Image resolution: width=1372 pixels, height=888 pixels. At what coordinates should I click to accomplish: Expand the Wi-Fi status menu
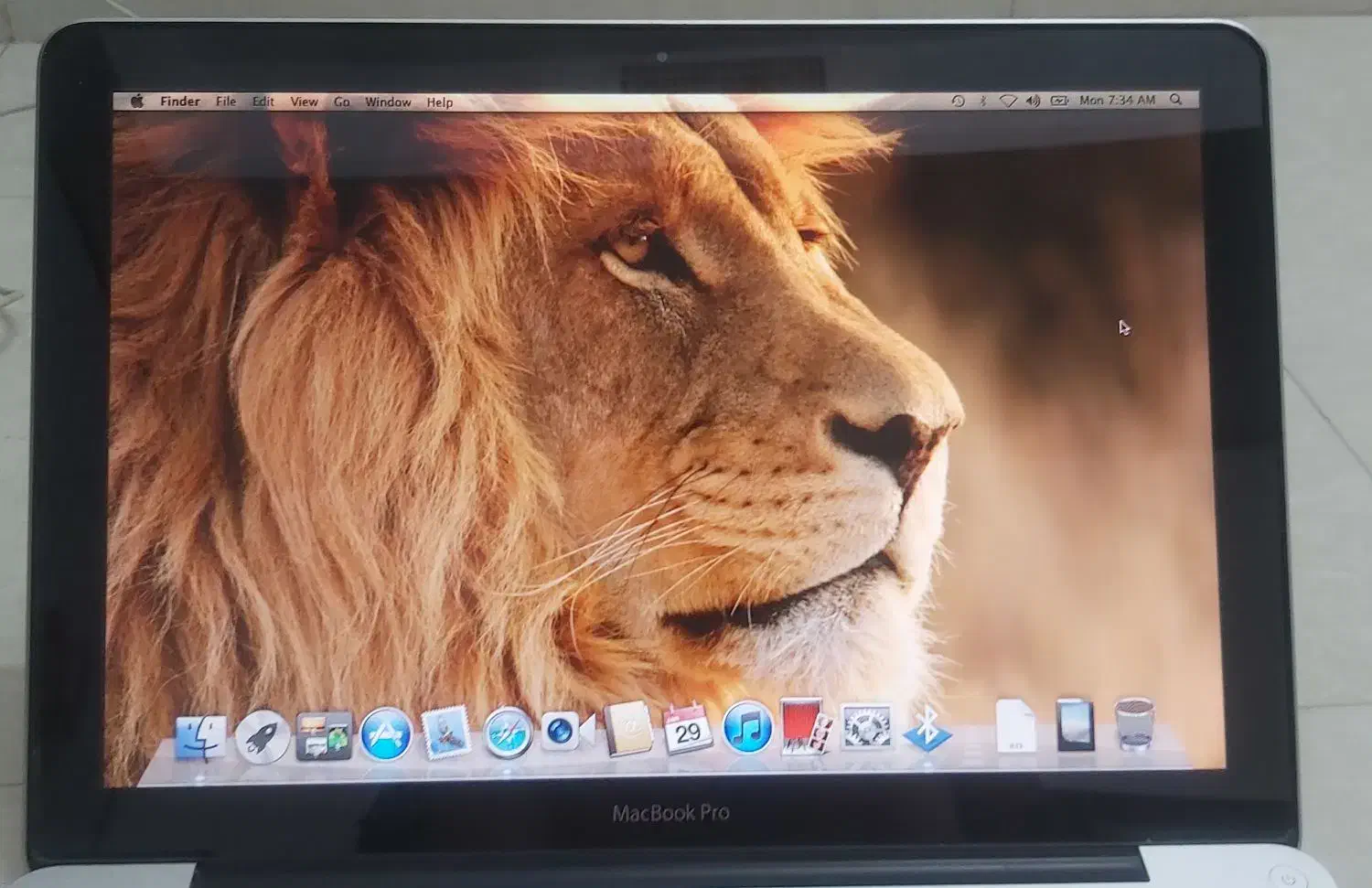pos(1008,101)
